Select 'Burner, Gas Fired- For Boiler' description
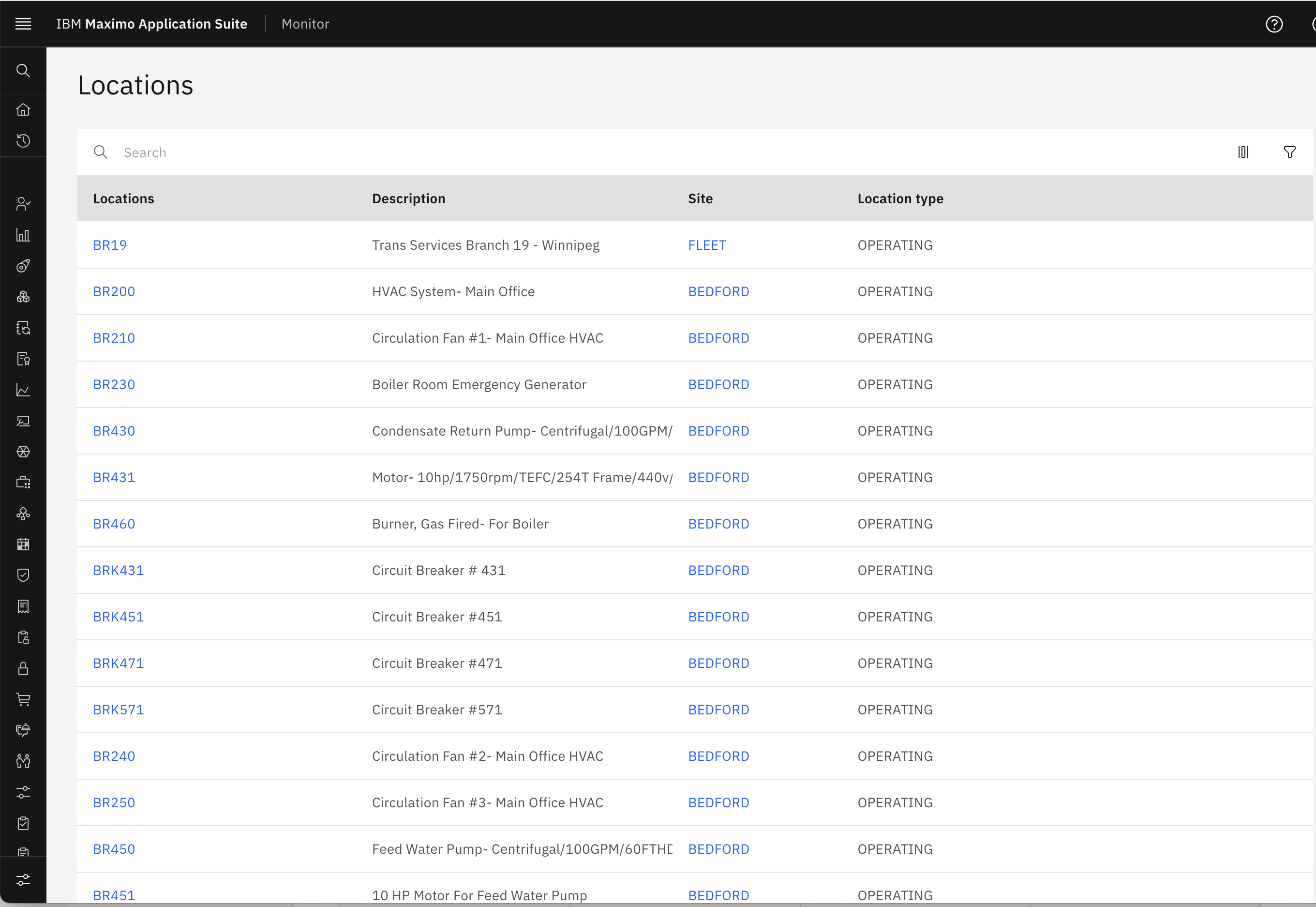 460,524
